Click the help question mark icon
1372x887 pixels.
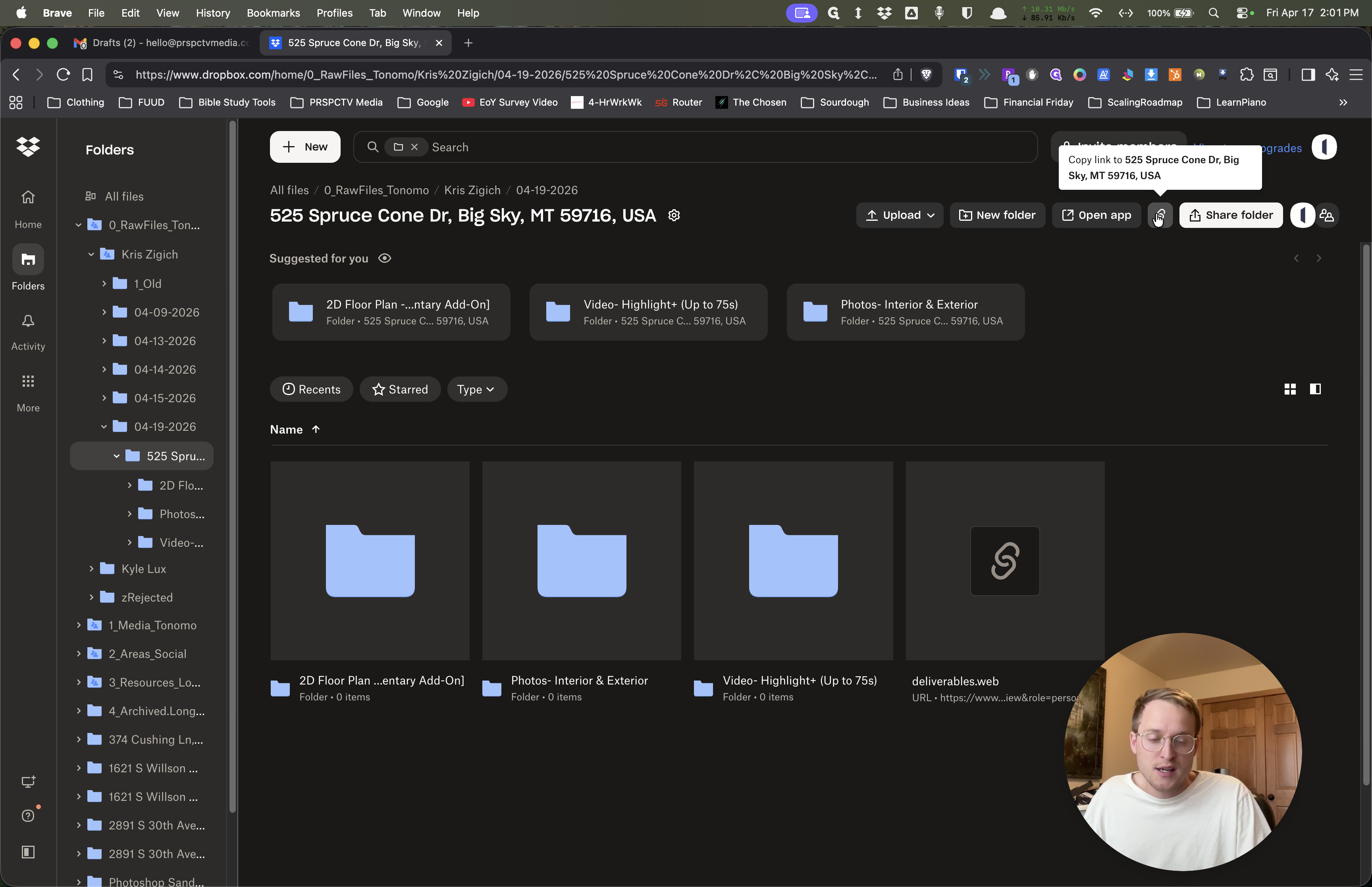28,815
